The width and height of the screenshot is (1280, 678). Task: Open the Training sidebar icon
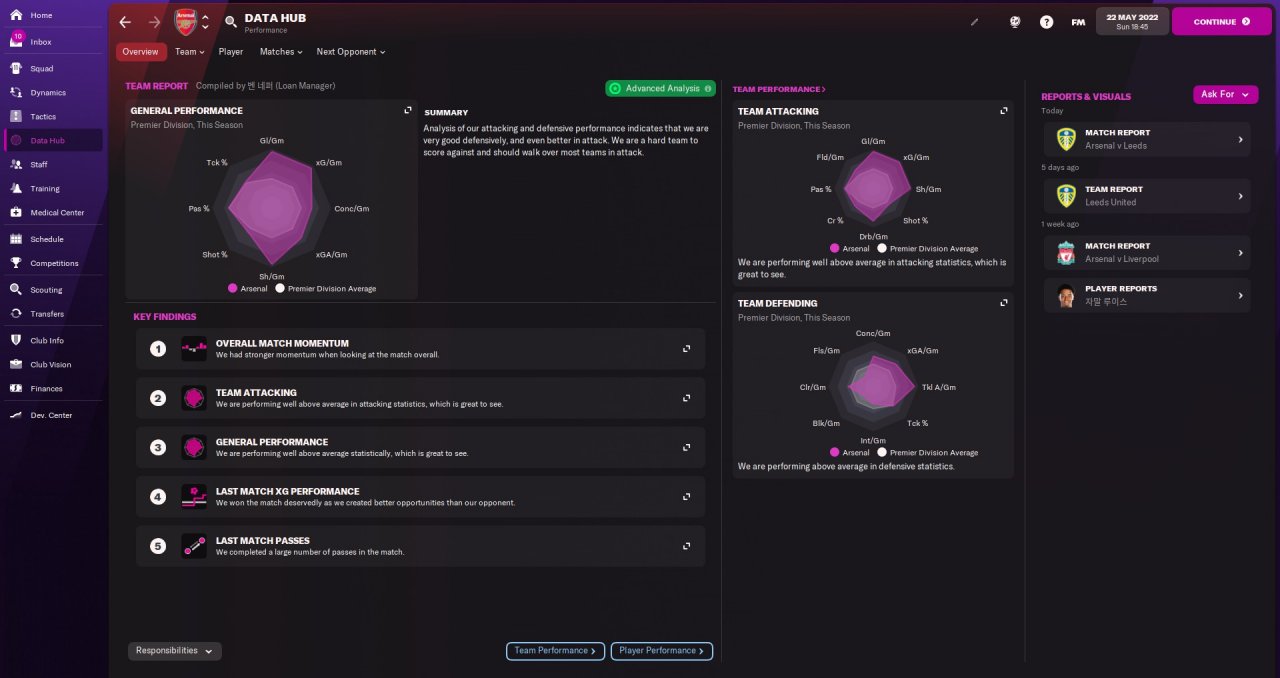pos(16,189)
